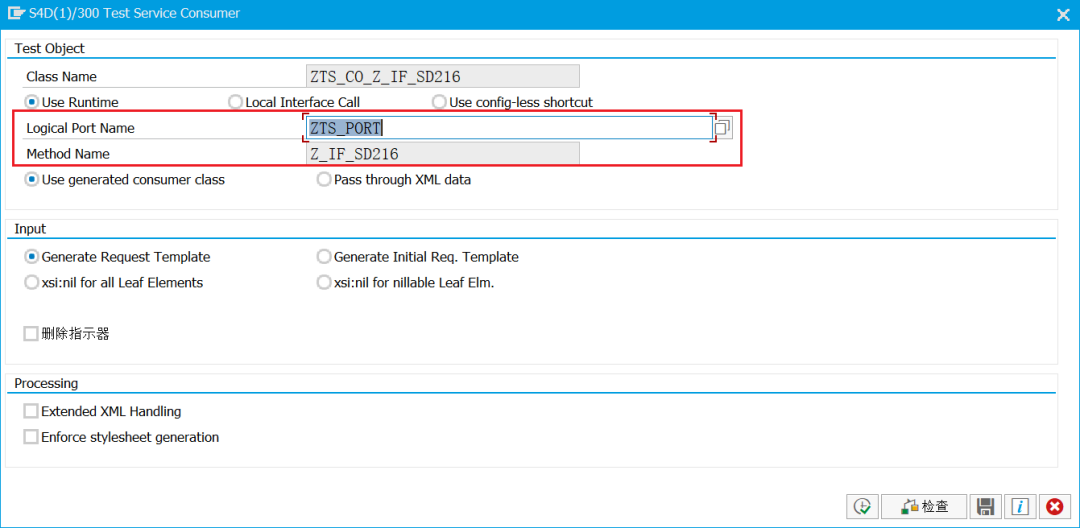Select Use generated consumer class
The width and height of the screenshot is (1080, 528).
tap(31, 180)
